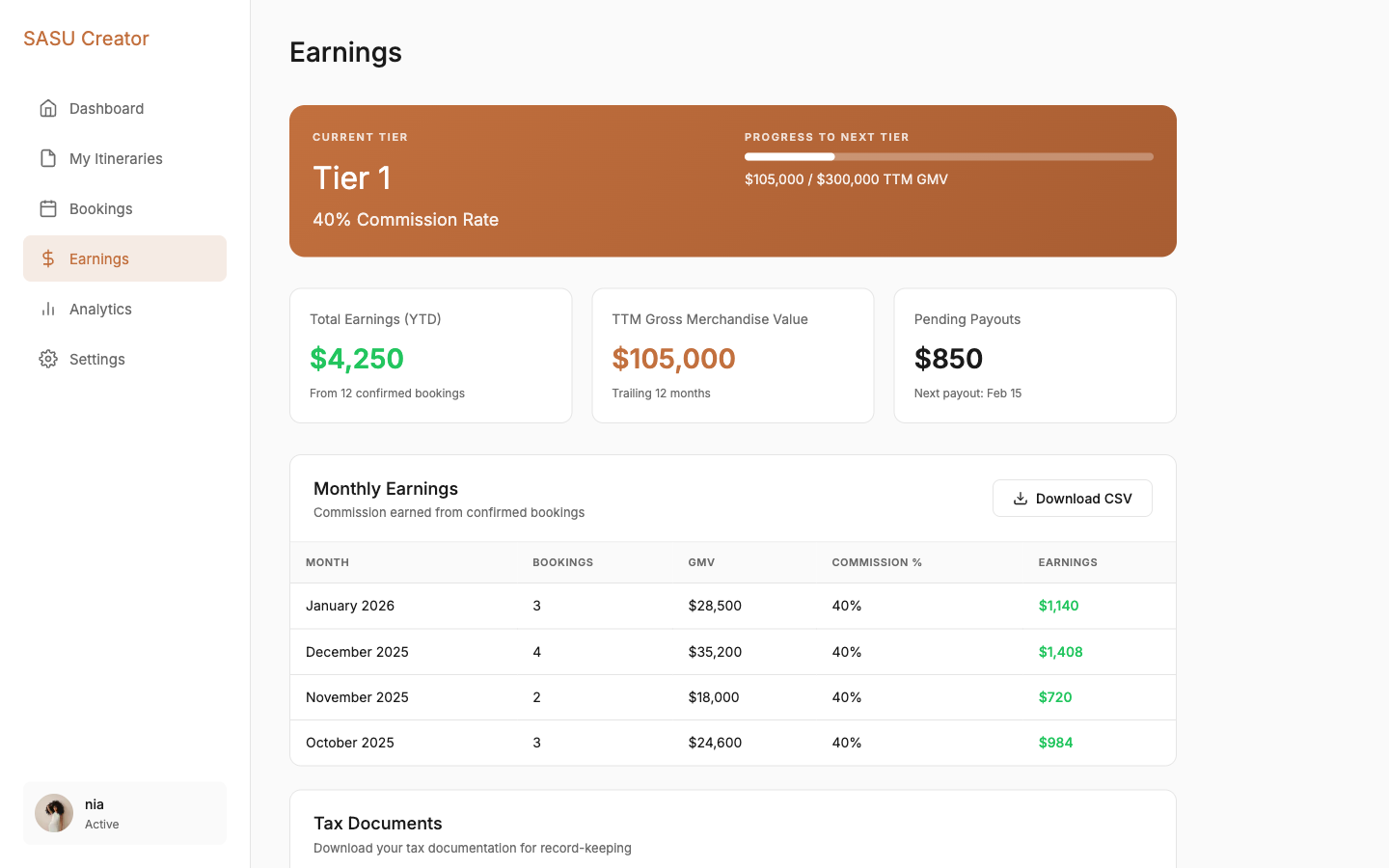The width and height of the screenshot is (1389, 868).
Task: Click the Pending Payouts card
Action: tap(1034, 355)
